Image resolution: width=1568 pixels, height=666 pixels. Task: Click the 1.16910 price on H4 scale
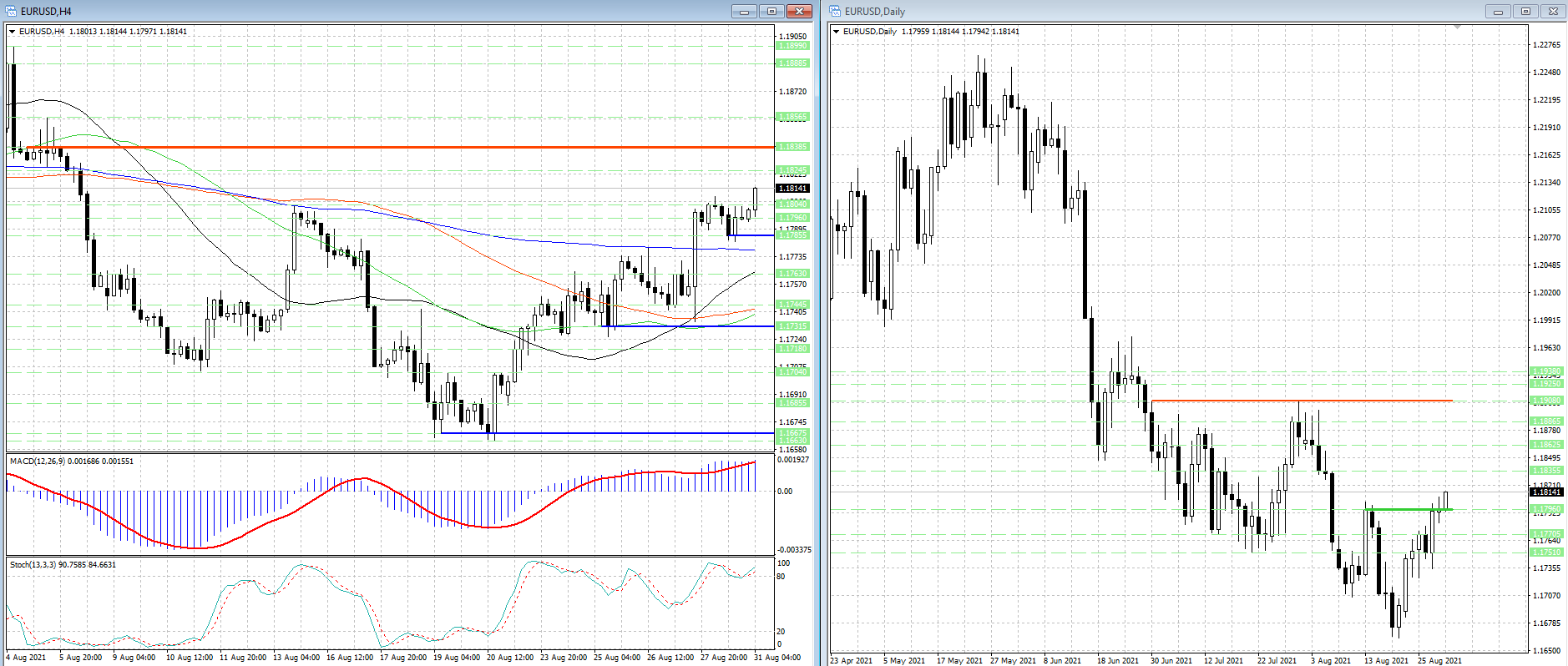coord(793,395)
